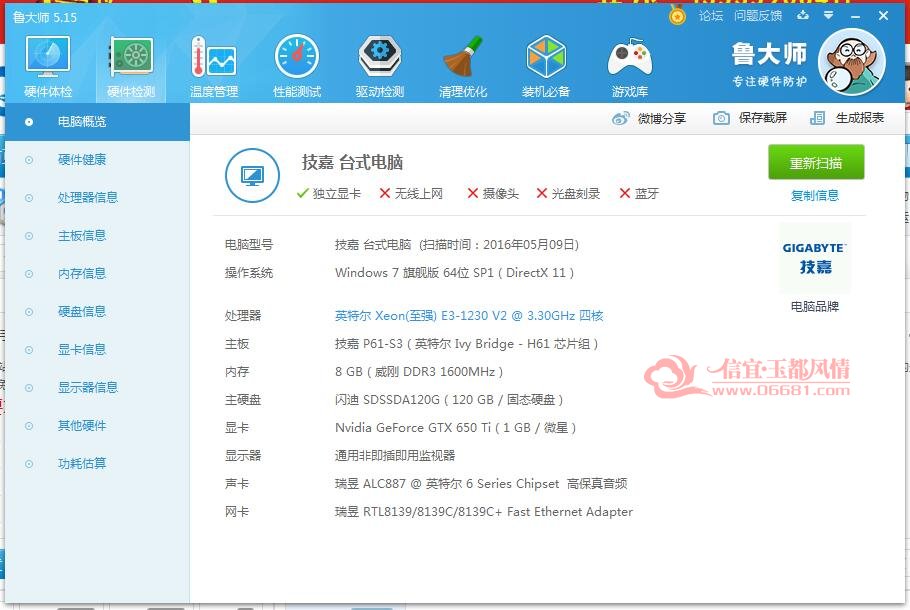
Task: Click the 光盘刻录 status item
Action: click(568, 194)
